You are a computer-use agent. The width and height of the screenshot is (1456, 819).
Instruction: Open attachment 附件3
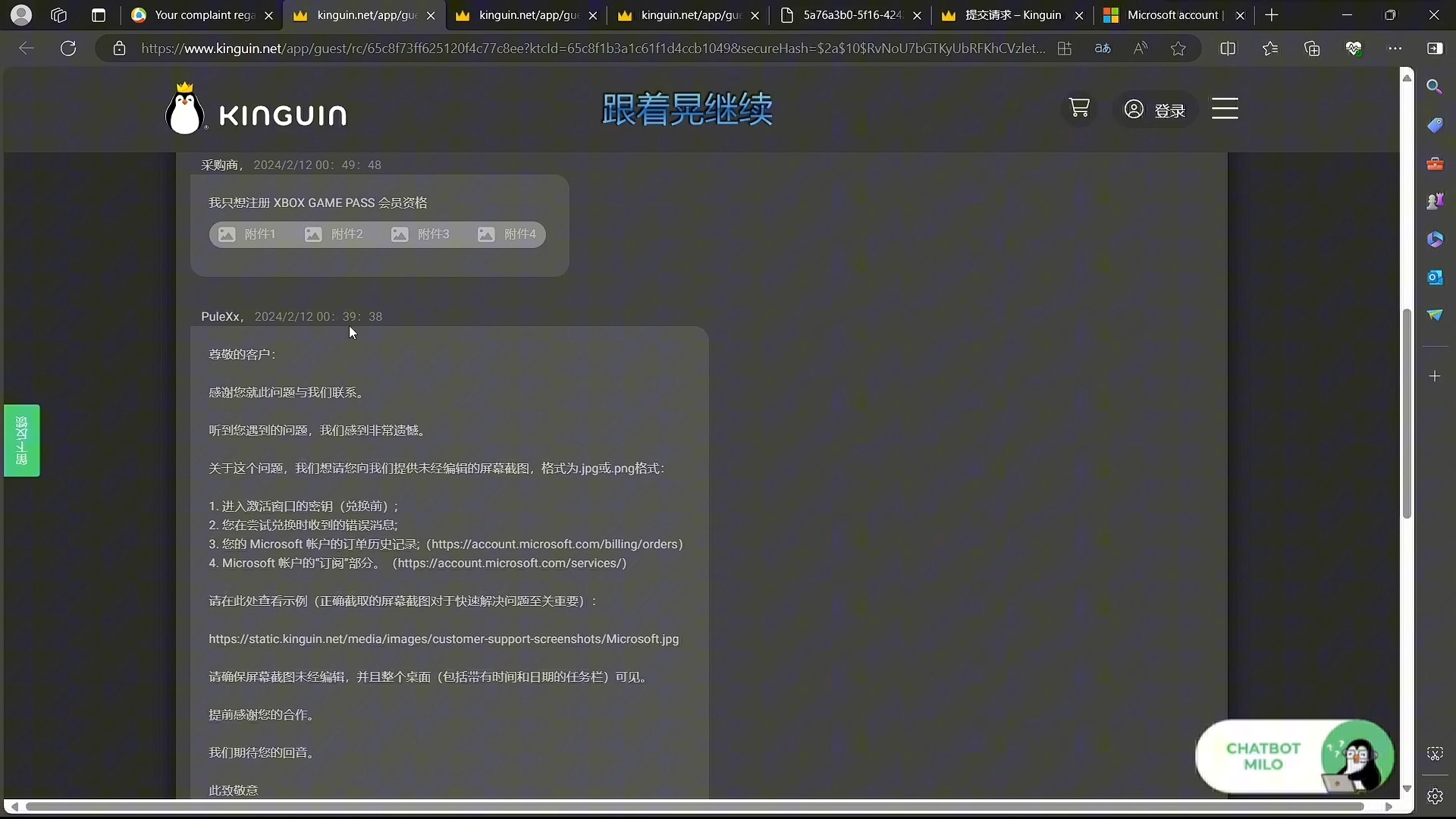click(420, 234)
